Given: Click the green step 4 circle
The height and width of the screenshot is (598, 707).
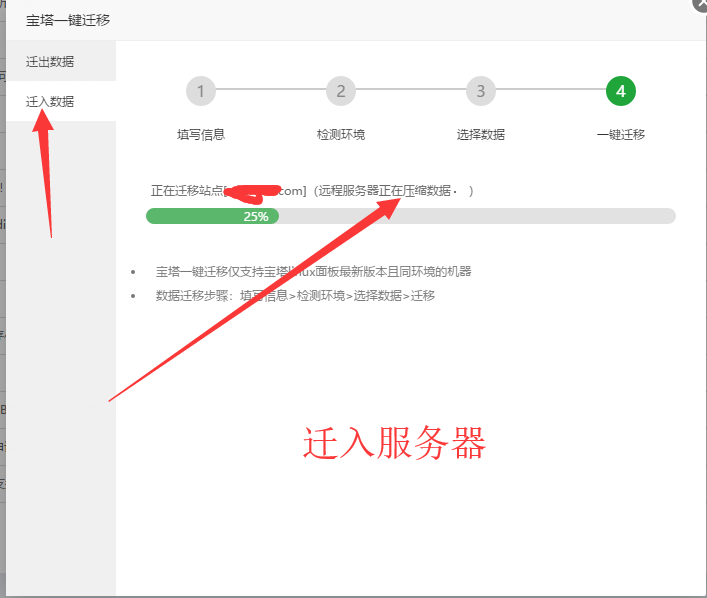Looking at the screenshot, I should coord(621,91).
